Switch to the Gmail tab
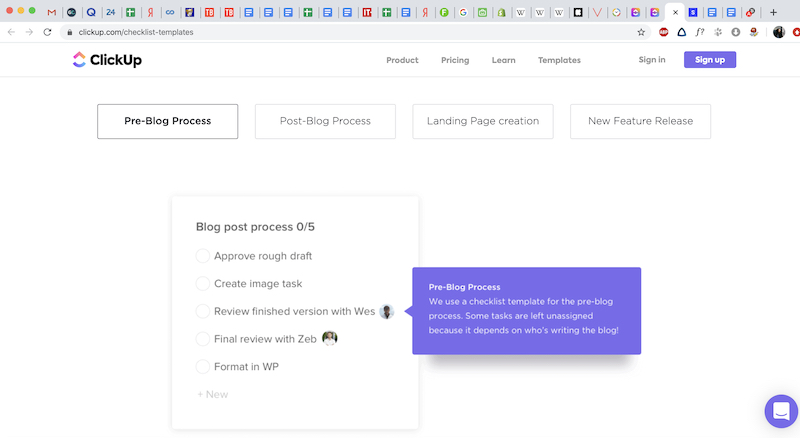This screenshot has width=800, height=438. [52, 12]
